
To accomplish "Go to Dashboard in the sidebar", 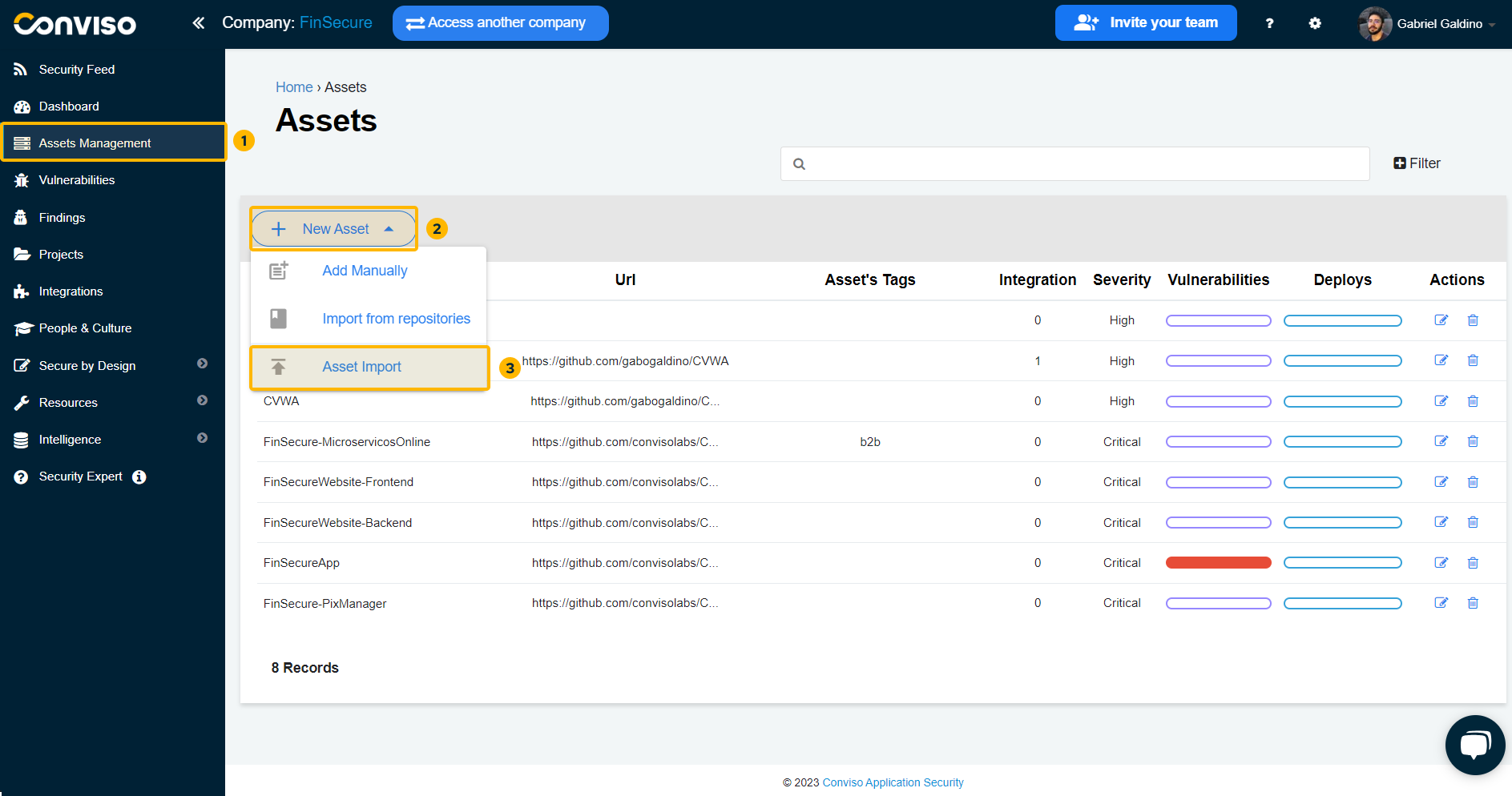I will click(69, 107).
